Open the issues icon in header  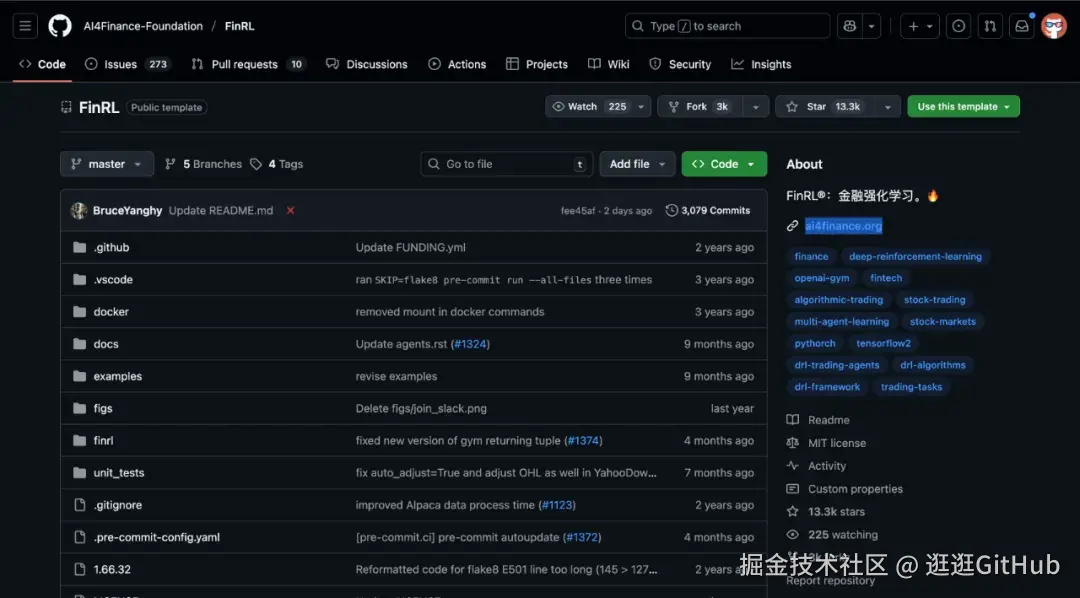[958, 26]
